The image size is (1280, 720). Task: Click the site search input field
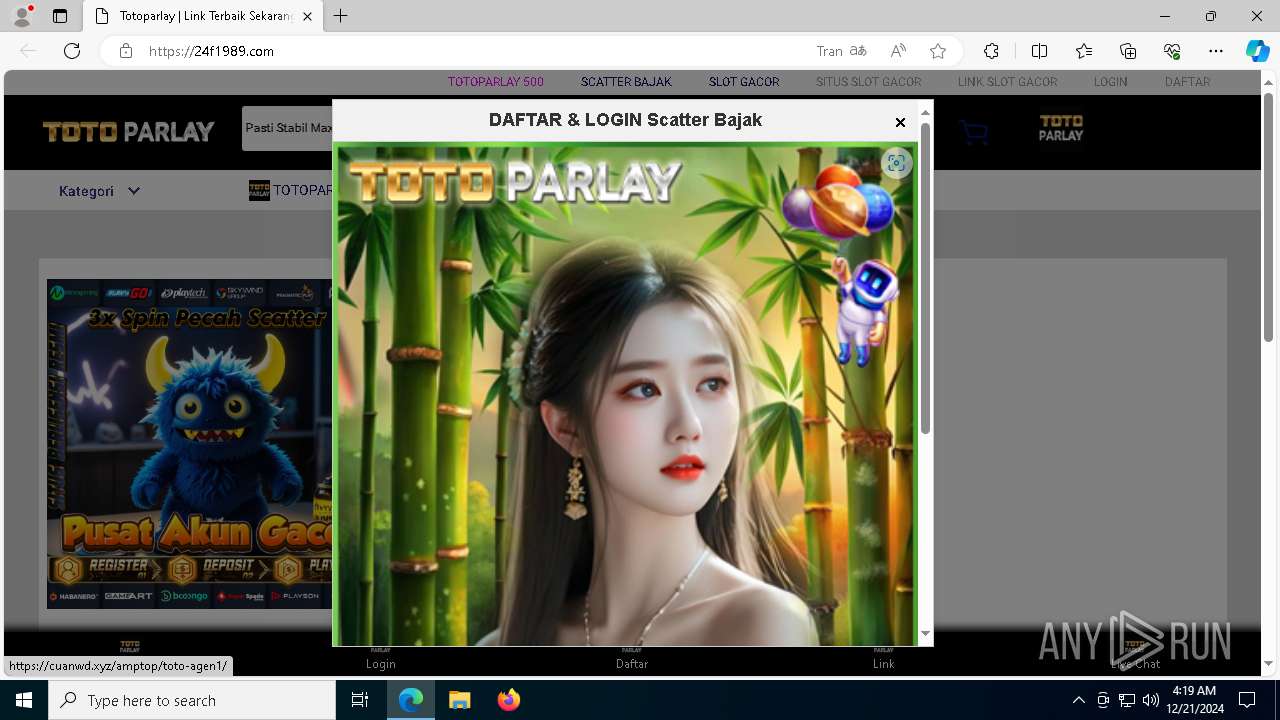point(288,128)
